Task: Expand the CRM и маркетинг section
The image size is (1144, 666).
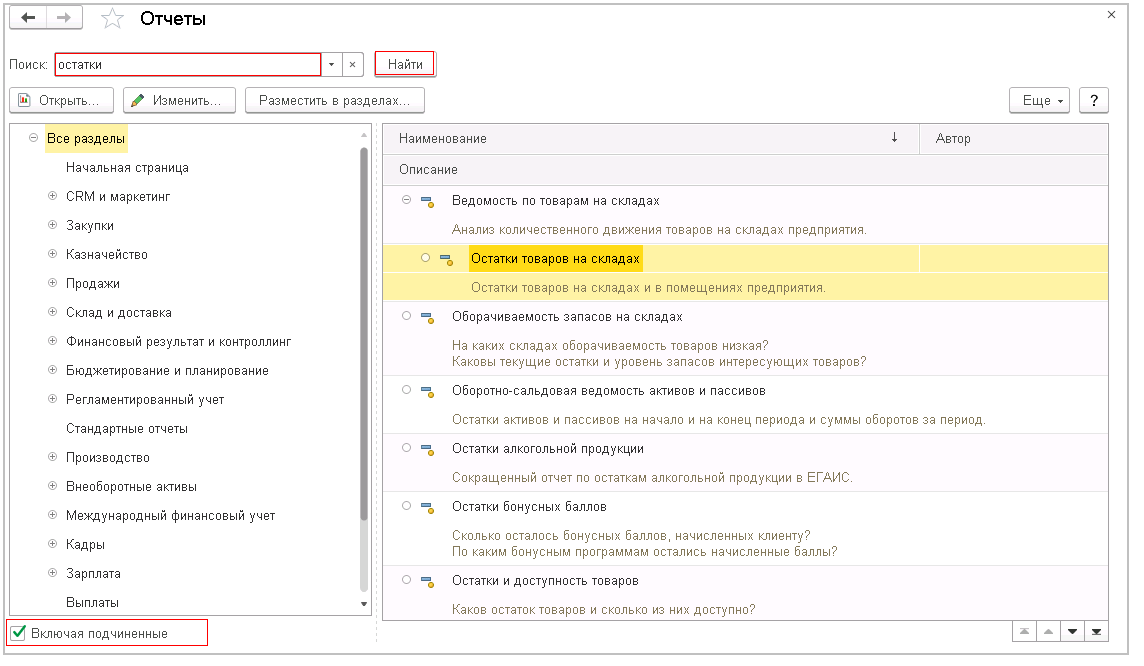Action: [x=53, y=196]
